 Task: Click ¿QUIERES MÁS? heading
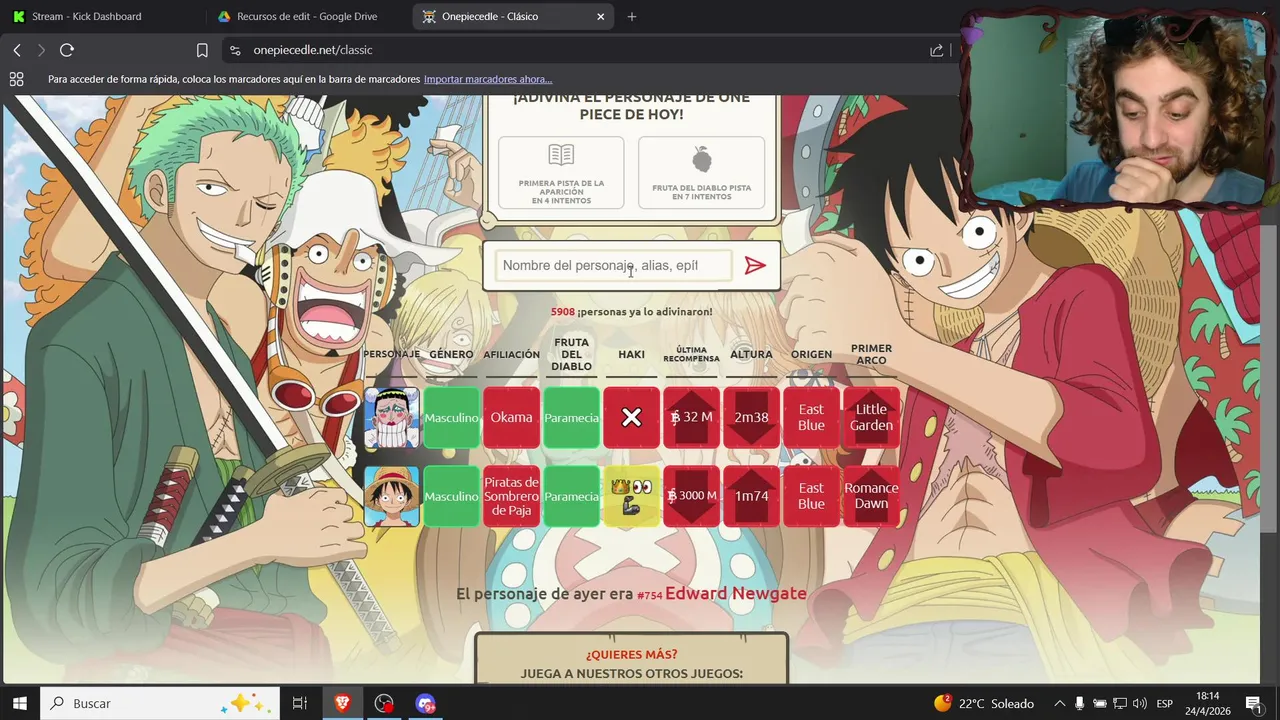(631, 654)
